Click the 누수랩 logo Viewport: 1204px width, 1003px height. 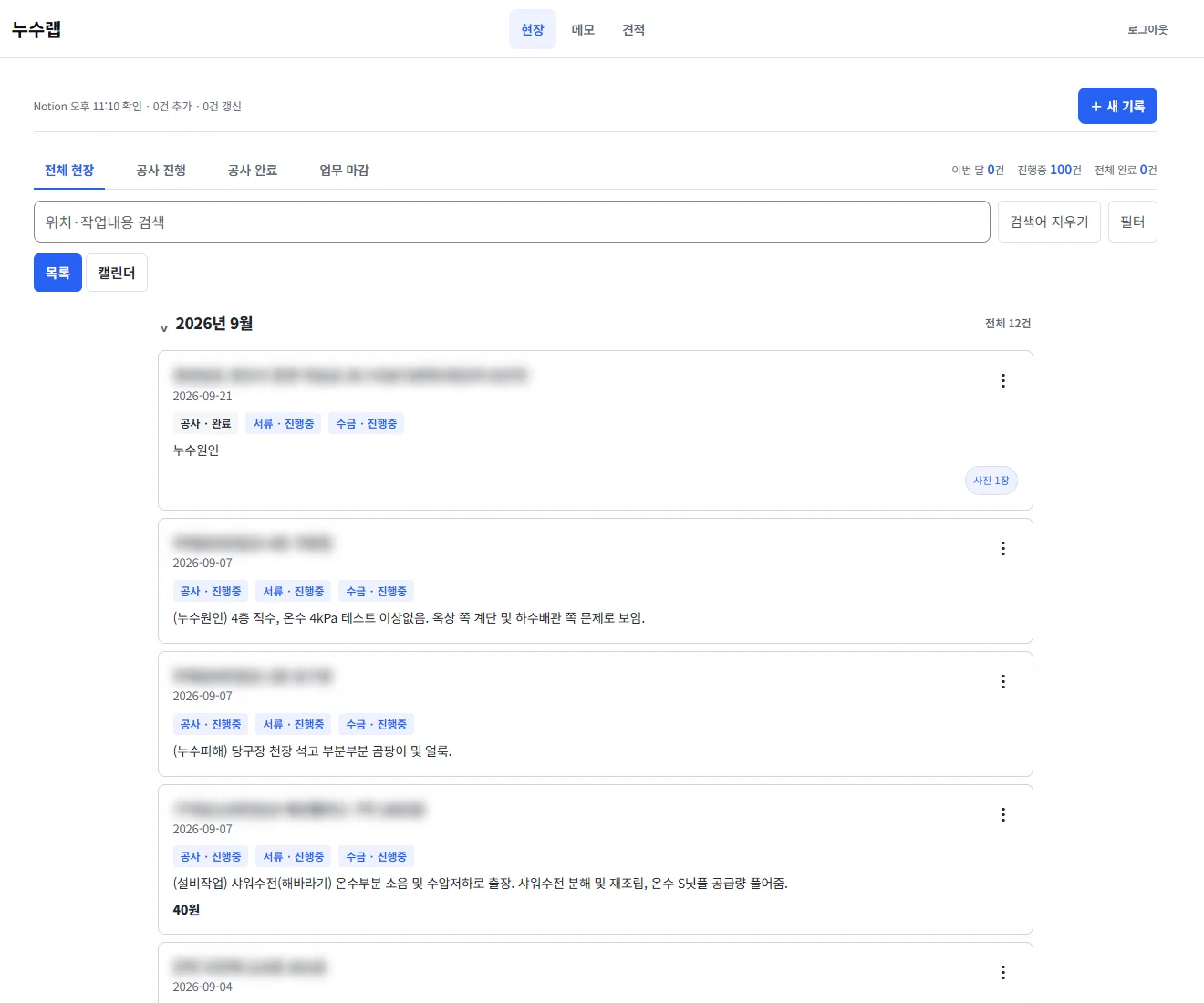click(36, 29)
